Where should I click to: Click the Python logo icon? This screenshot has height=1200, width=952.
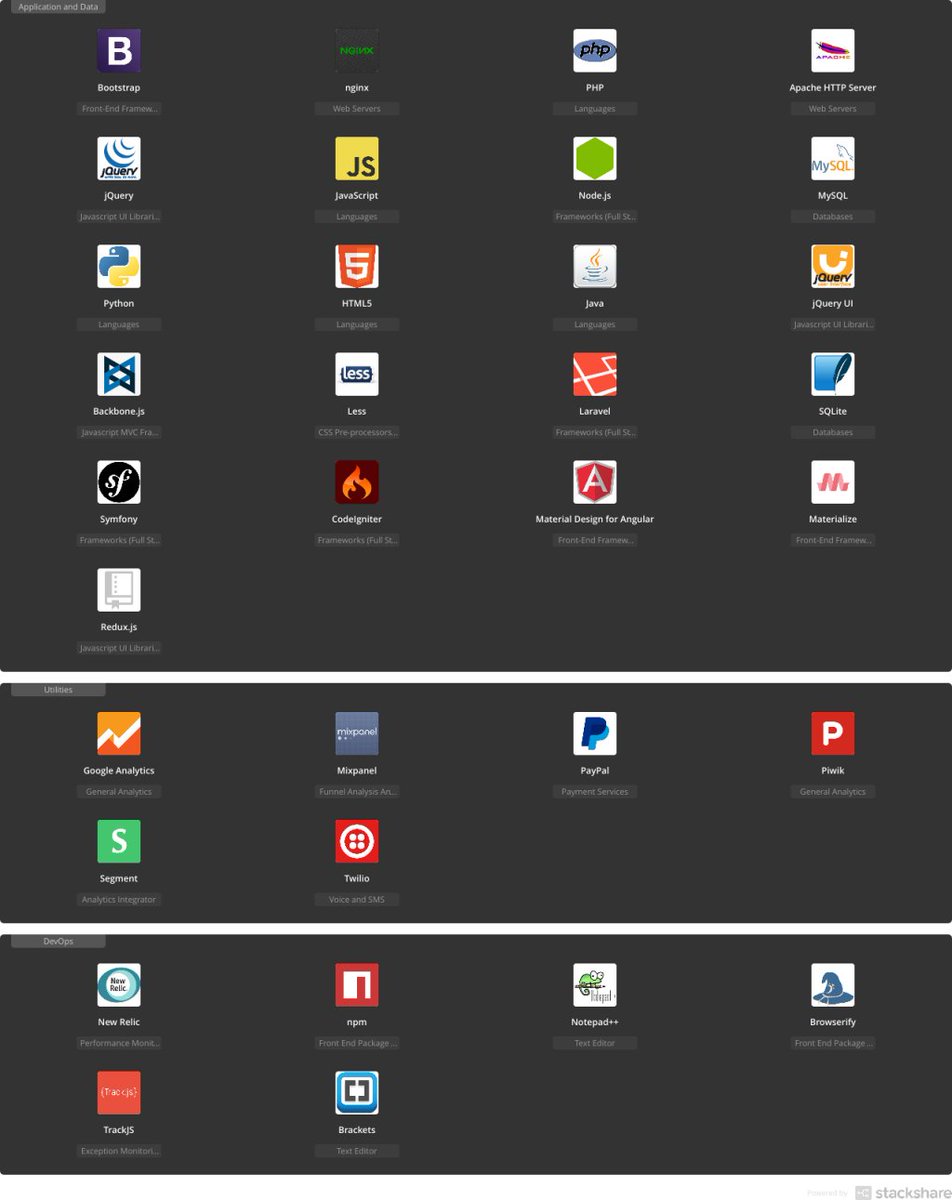point(119,266)
